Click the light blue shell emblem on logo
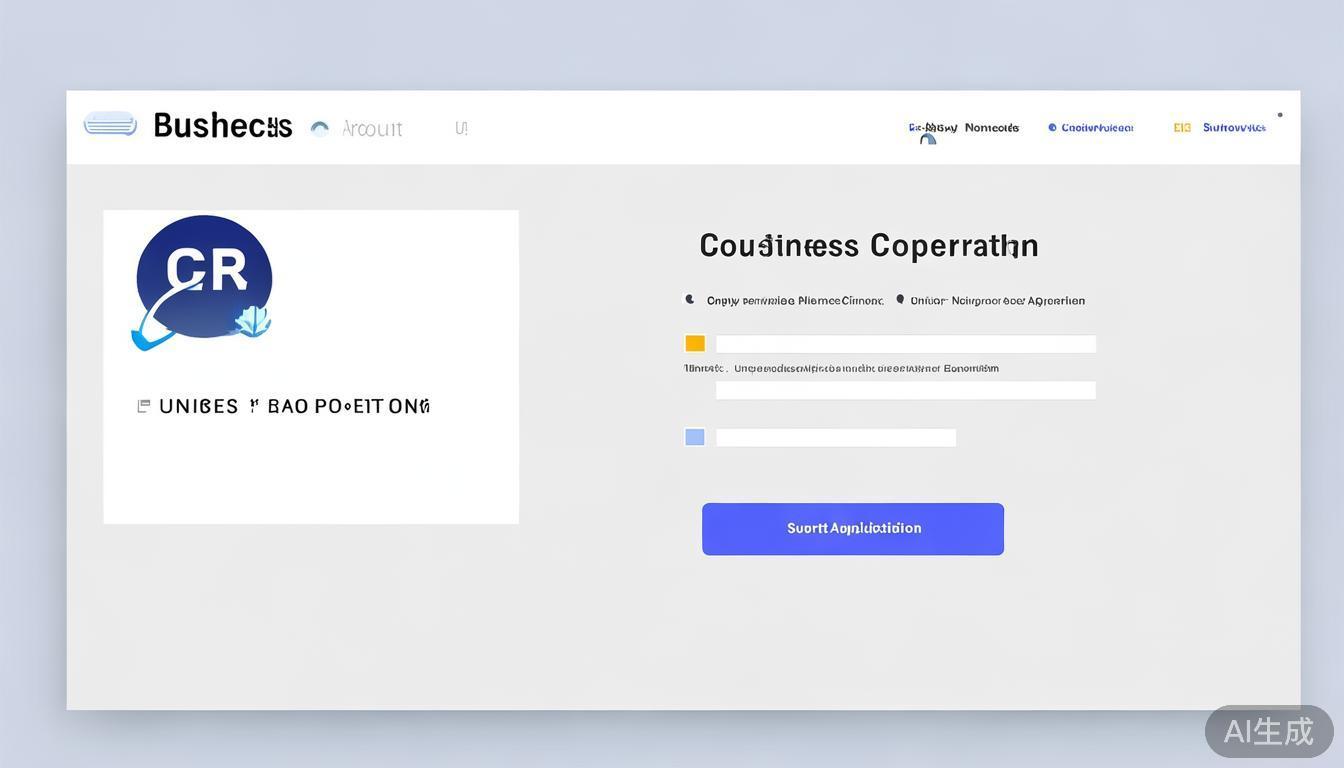Image resolution: width=1344 pixels, height=768 pixels. tap(251, 321)
